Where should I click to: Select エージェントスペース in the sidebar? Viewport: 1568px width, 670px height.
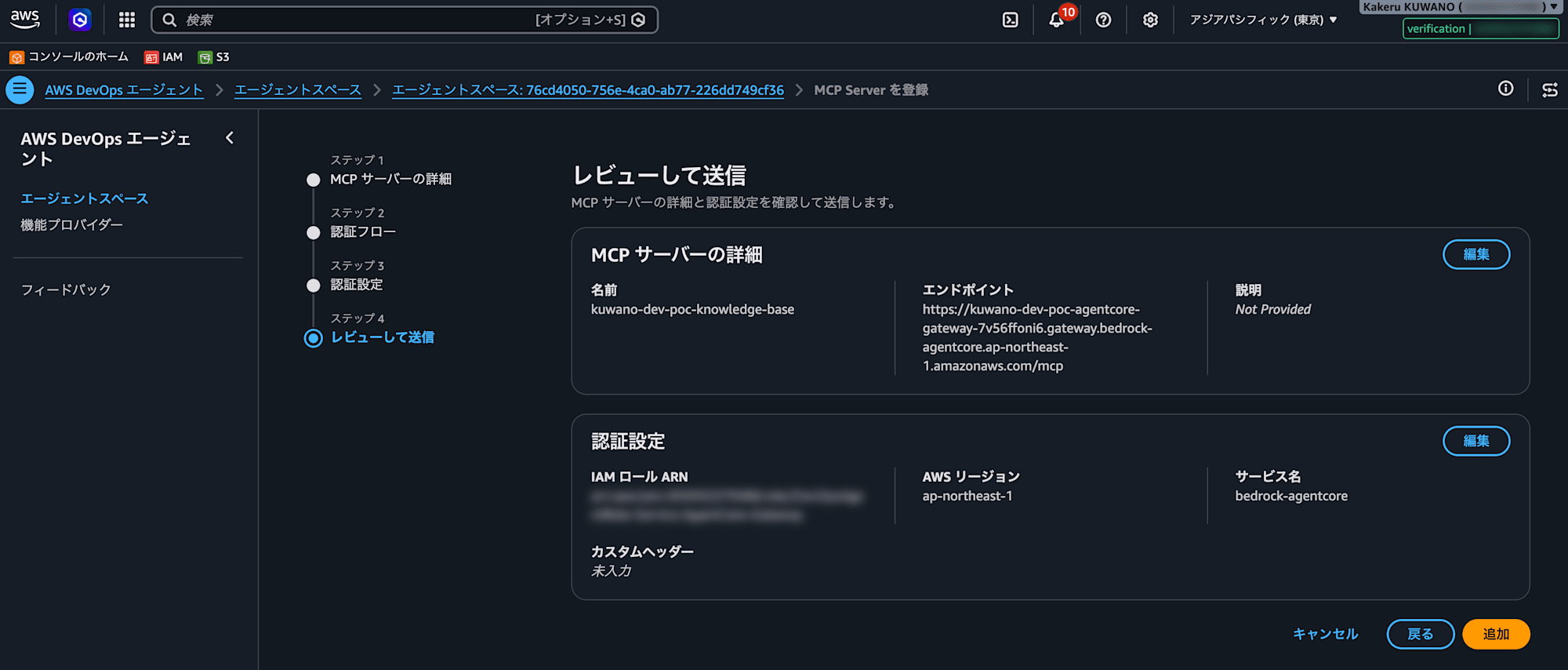(85, 198)
